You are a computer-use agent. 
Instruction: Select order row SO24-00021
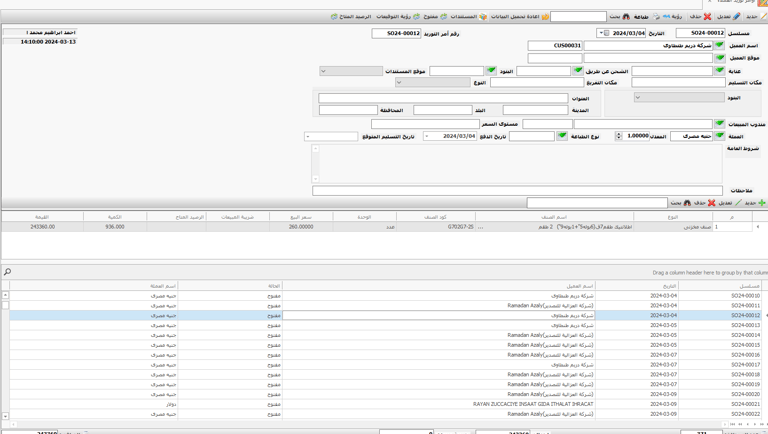pos(385,404)
